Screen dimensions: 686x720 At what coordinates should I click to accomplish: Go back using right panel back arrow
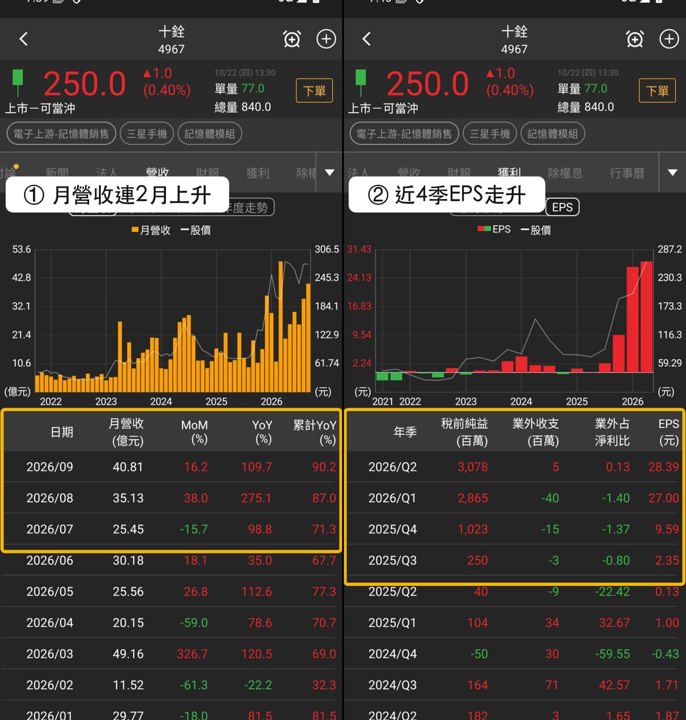(x=366, y=39)
